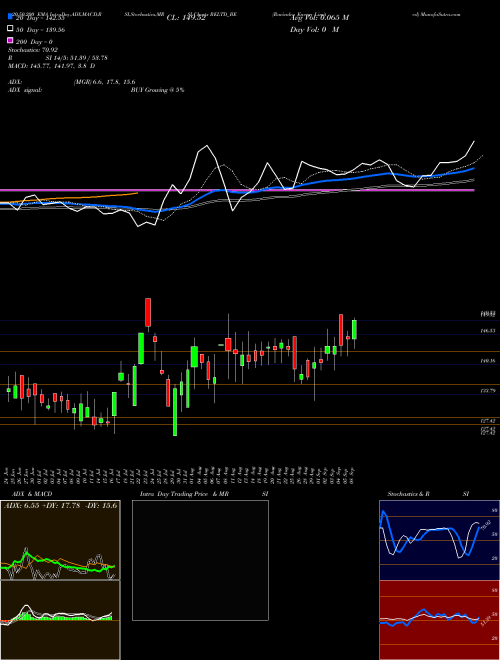
Task: Click the white 50 Day EMA legend swatch
Action: [x=11, y=29]
